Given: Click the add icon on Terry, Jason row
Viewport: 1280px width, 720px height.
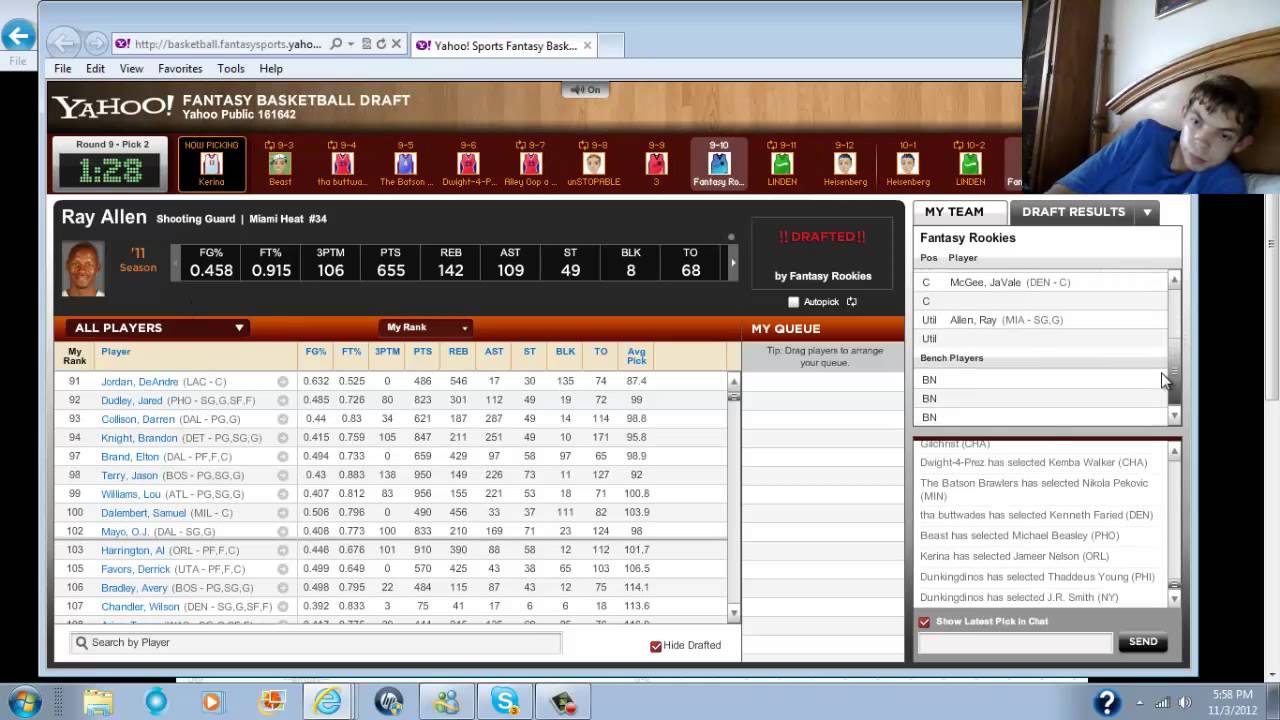Looking at the screenshot, I should (x=282, y=475).
